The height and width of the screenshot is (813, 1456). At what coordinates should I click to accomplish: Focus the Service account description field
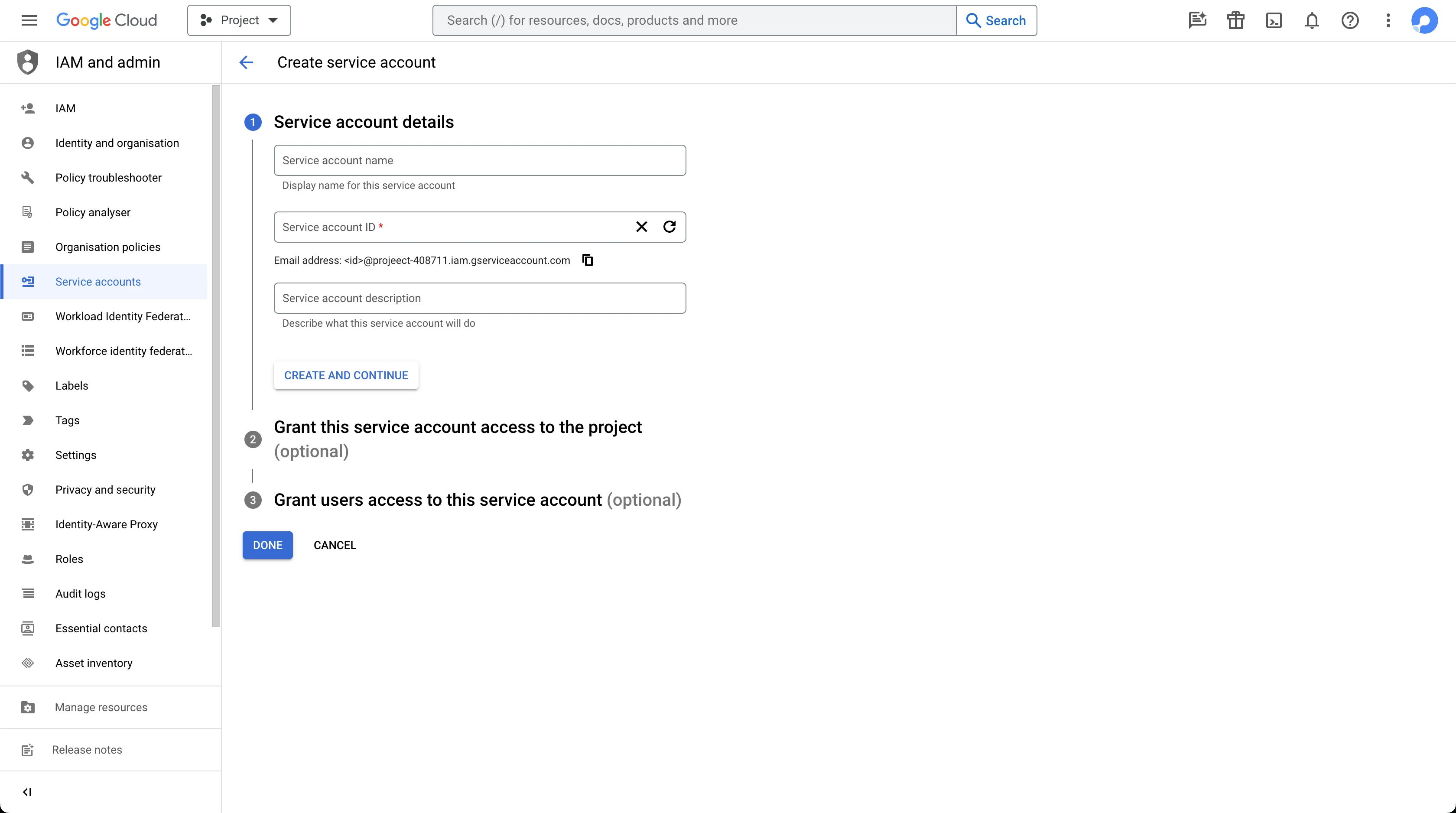point(479,298)
